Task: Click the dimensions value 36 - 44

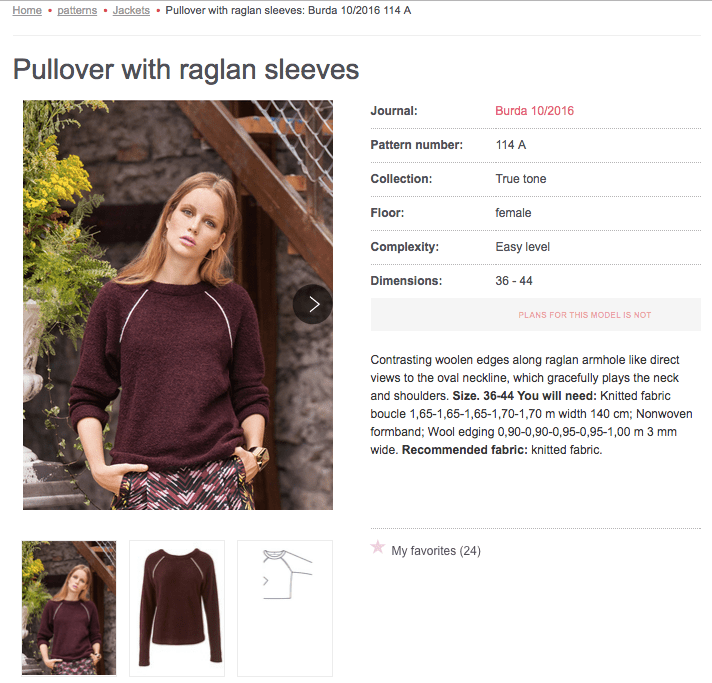Action: pyautogui.click(x=515, y=281)
